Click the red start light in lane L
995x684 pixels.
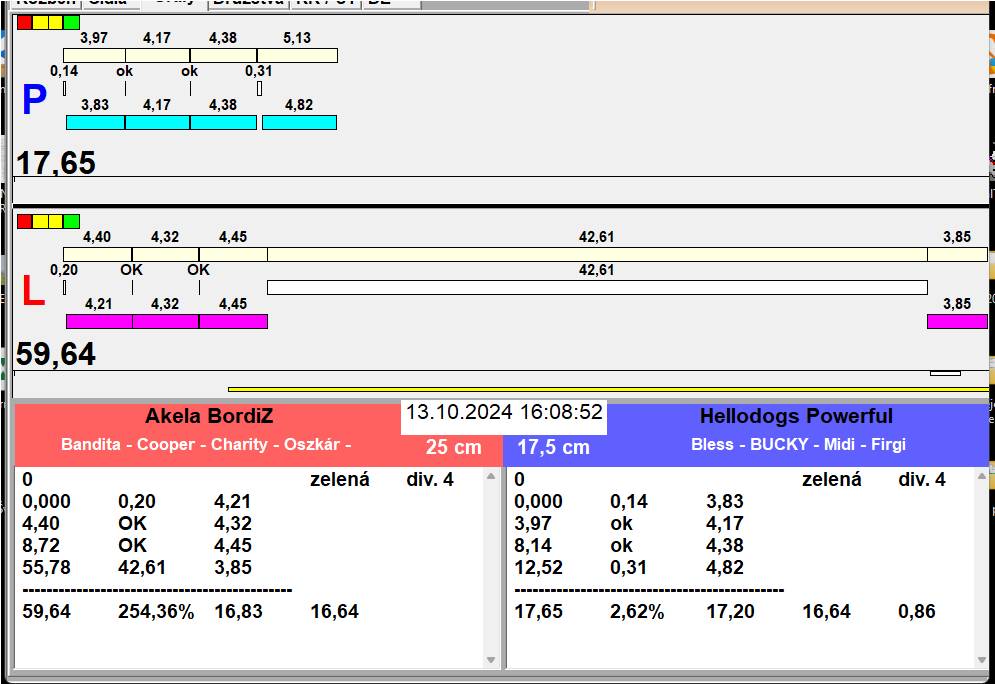(x=25, y=221)
